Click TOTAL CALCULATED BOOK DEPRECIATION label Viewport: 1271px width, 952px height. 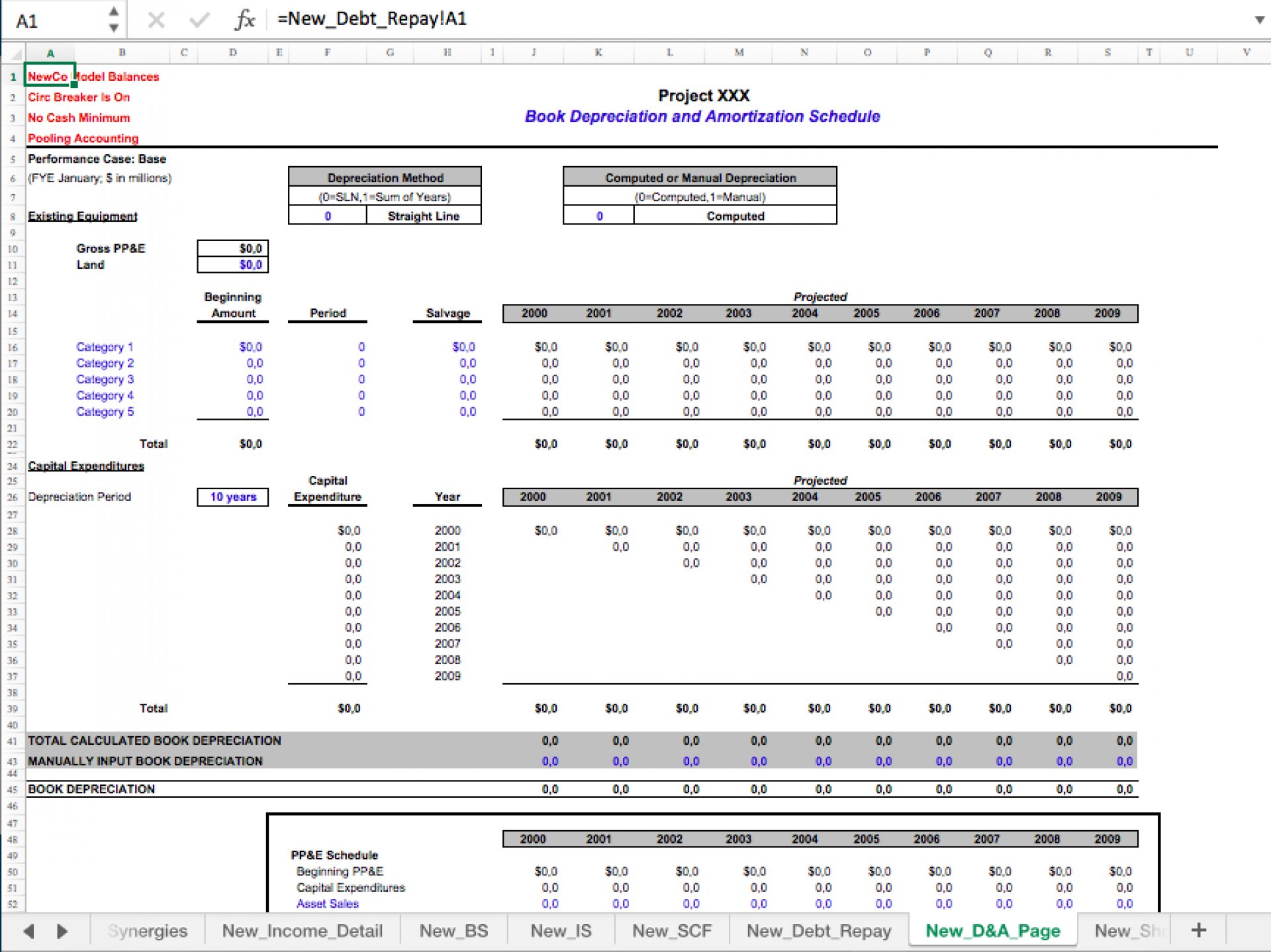[154, 741]
